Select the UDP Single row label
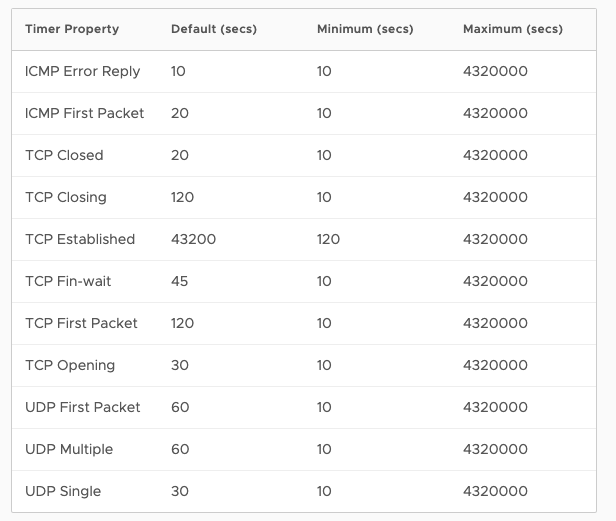The image size is (616, 521). point(63,491)
